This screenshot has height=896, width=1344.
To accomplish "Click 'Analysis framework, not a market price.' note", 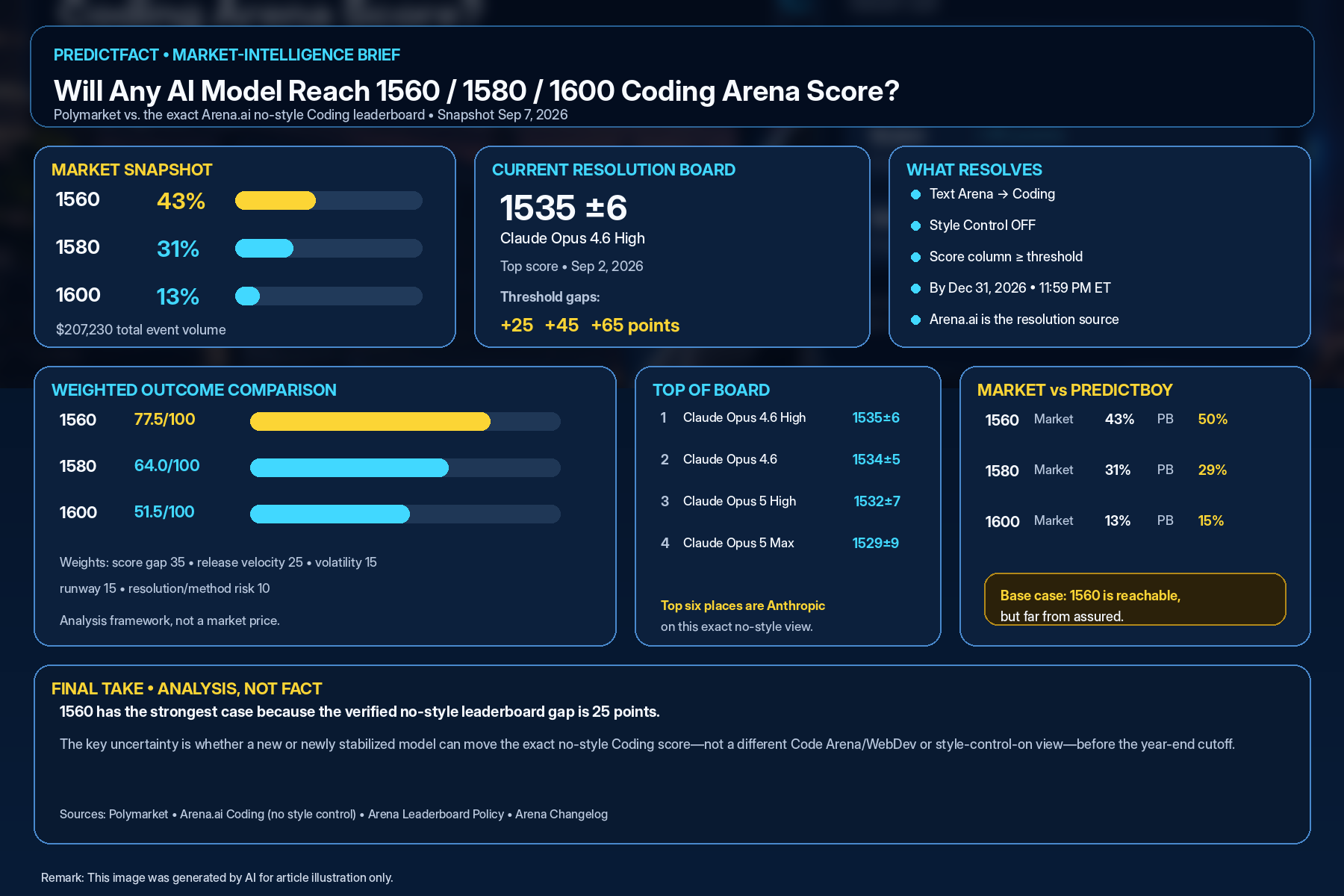I will click(169, 621).
